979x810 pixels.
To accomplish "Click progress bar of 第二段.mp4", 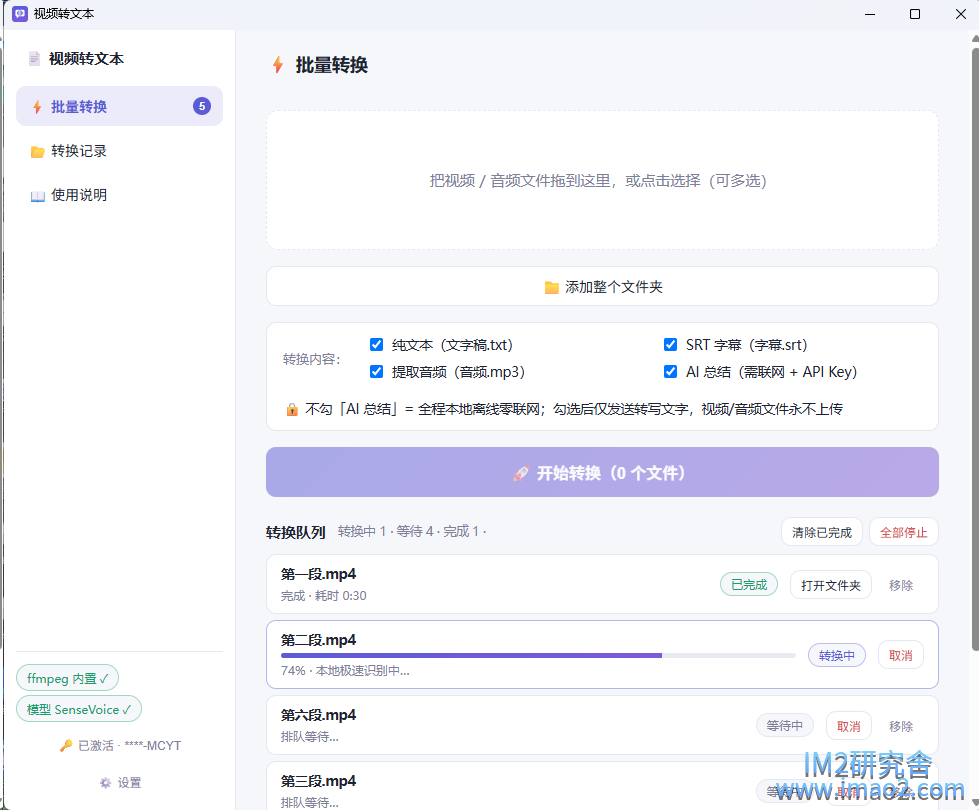I will (x=538, y=655).
